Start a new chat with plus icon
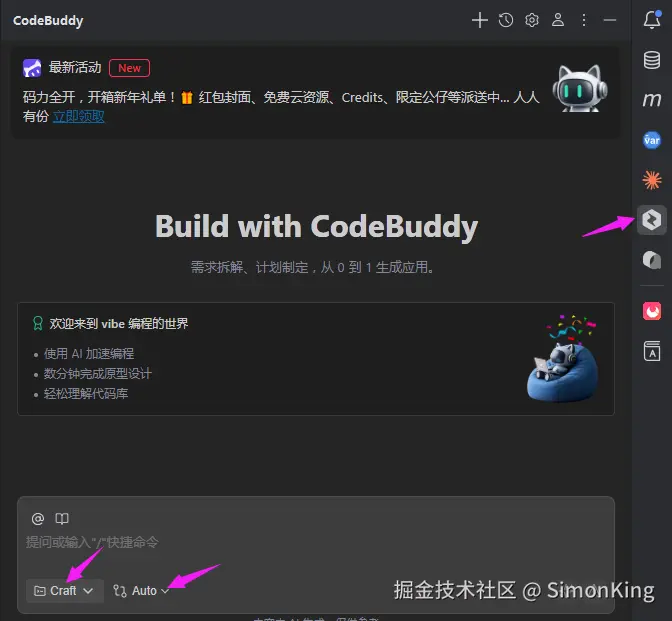Screen dimensions: 672x621 pyautogui.click(x=480, y=20)
